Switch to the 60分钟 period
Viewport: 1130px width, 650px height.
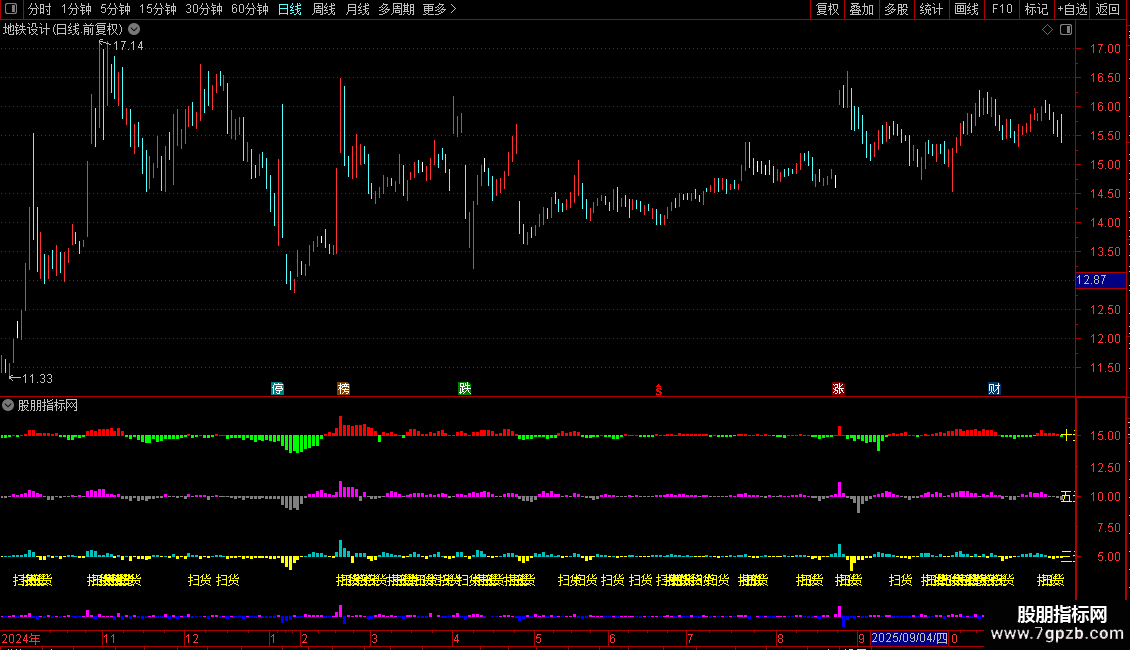tap(250, 9)
